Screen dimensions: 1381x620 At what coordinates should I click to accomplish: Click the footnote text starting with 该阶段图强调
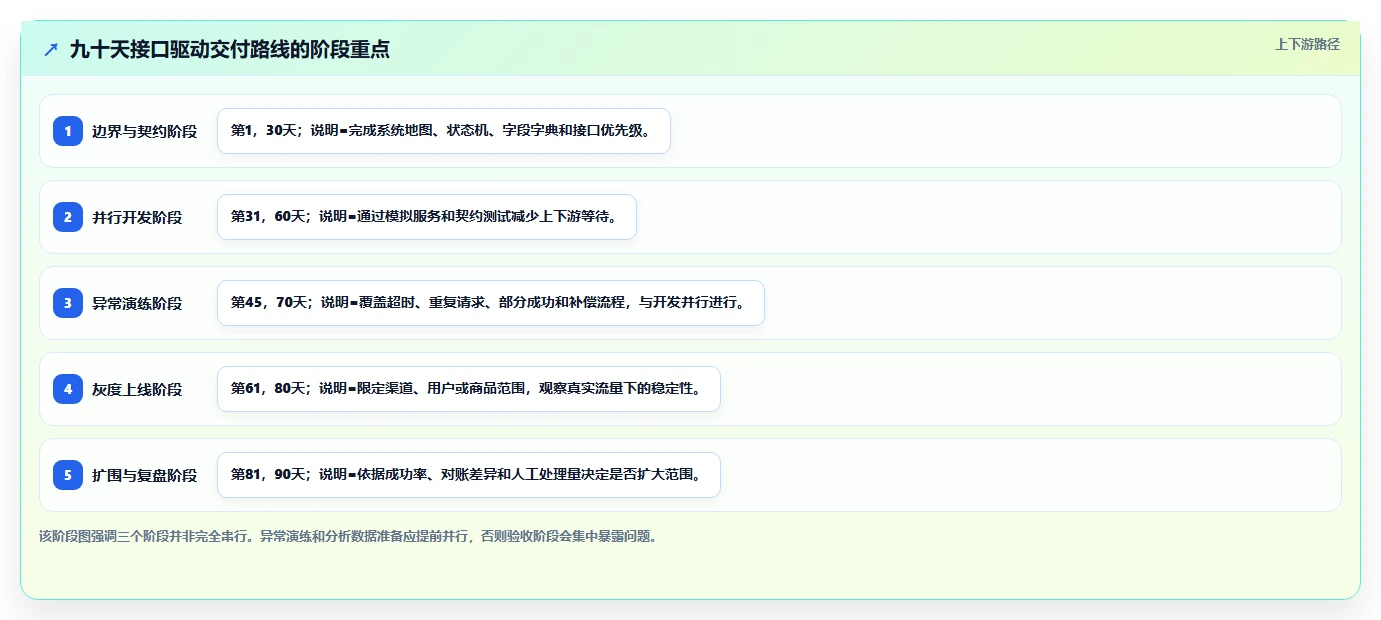pos(348,536)
